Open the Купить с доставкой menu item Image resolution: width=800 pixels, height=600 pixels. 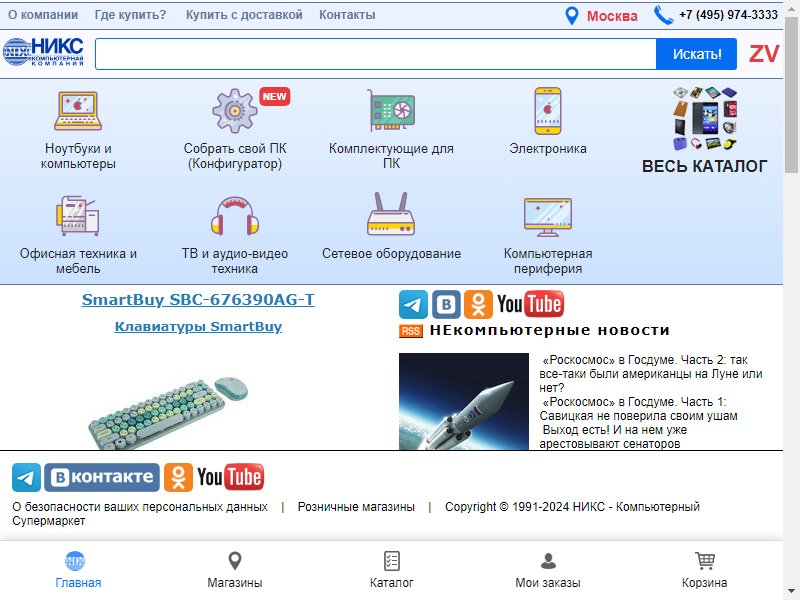pyautogui.click(x=244, y=15)
